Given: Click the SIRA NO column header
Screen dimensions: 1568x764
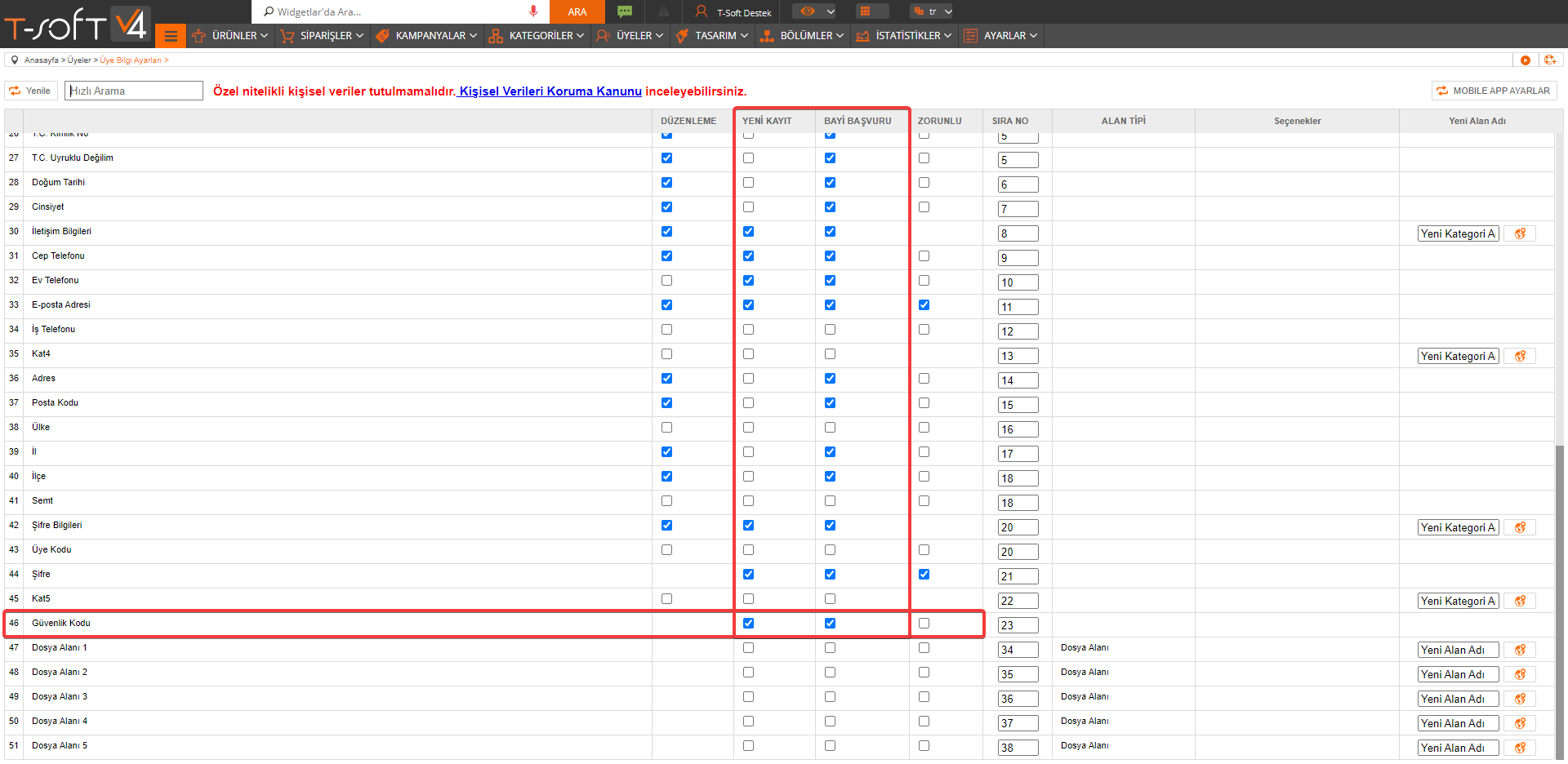Looking at the screenshot, I should pyautogui.click(x=1010, y=121).
